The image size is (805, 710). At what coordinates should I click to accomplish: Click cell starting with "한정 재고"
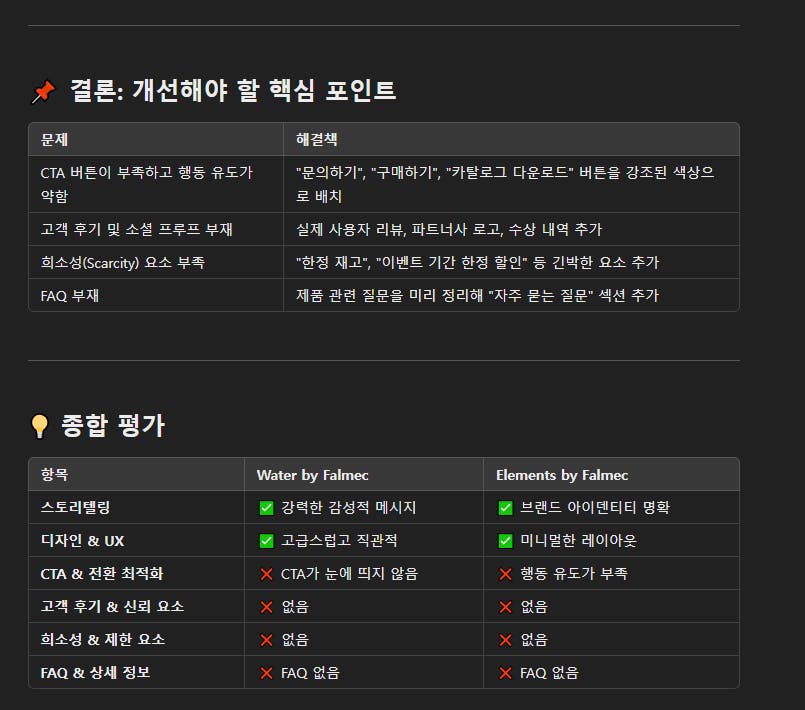(511, 262)
